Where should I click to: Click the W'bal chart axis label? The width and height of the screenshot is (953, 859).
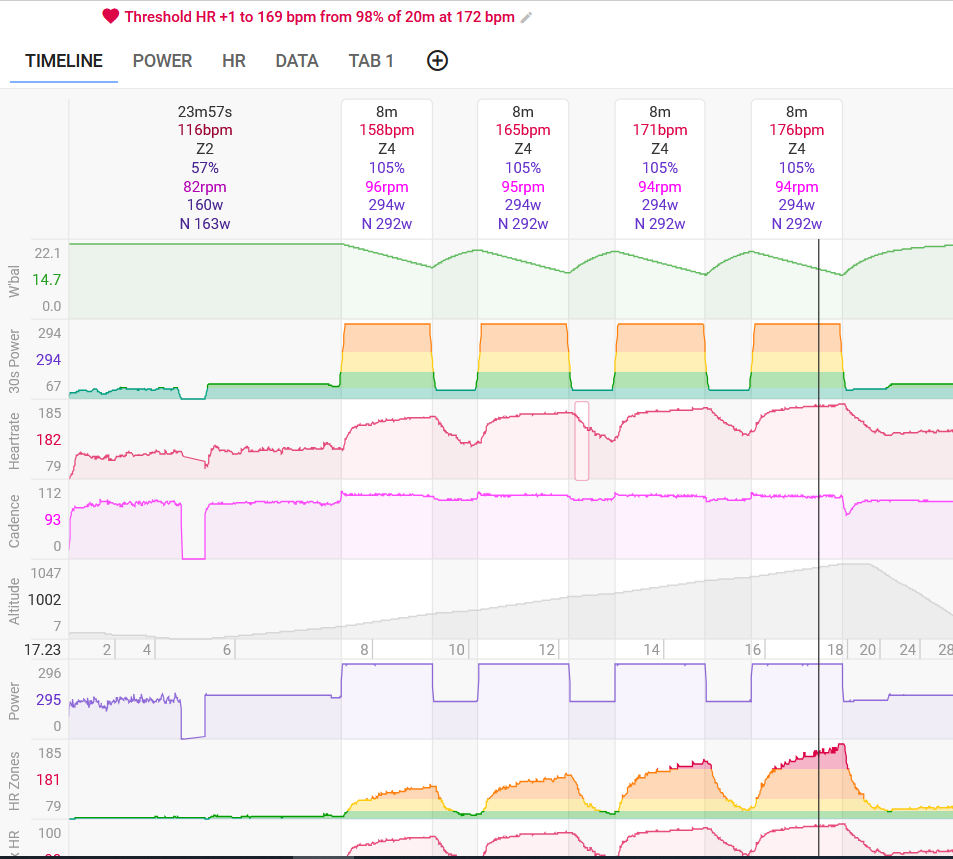(x=13, y=281)
